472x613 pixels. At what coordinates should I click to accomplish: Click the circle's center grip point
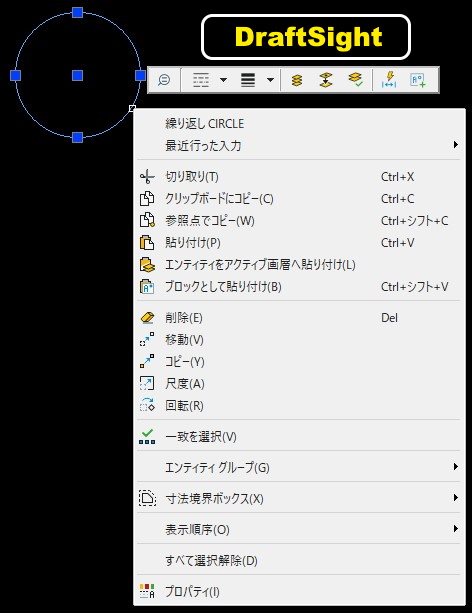[77, 75]
